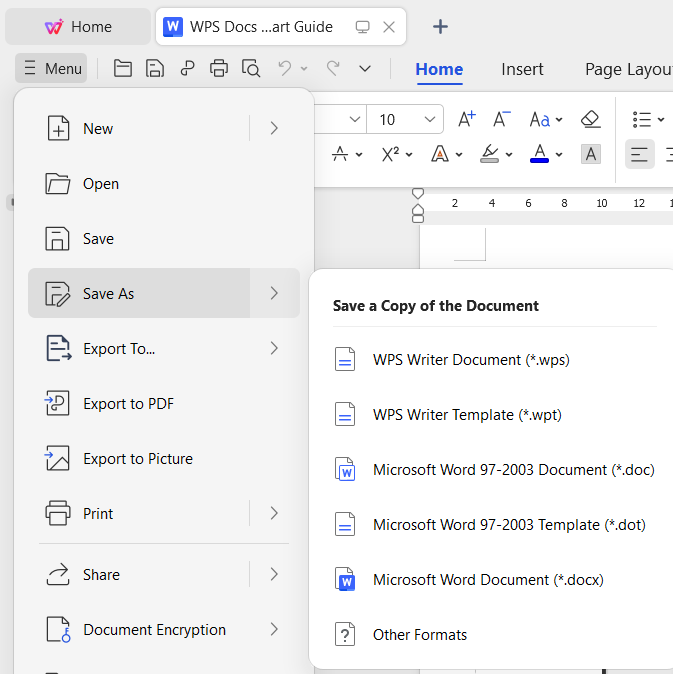Choose Save As from the menu
The image size is (673, 674).
coord(138,293)
